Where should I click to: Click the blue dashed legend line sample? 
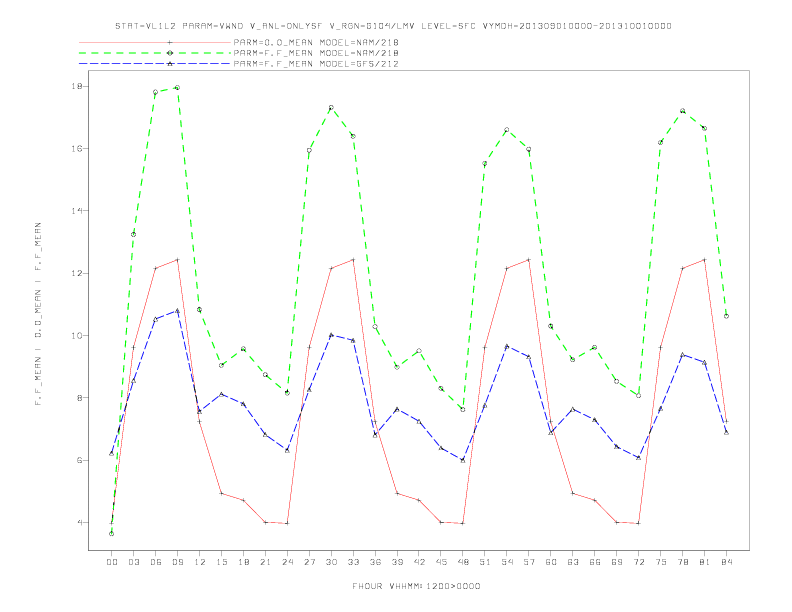pyautogui.click(x=155, y=64)
